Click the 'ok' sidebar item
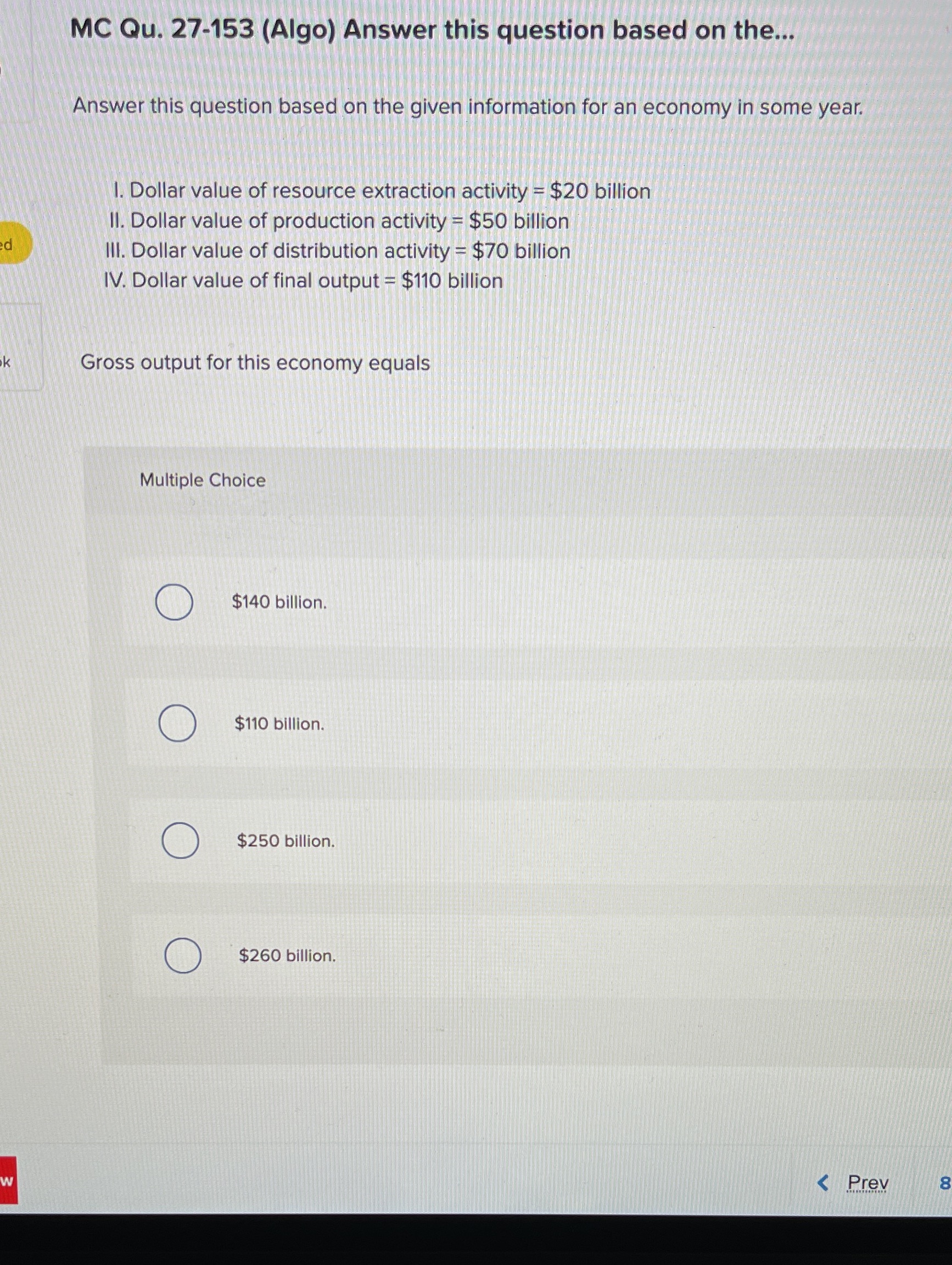Viewport: 952px width, 1265px height. click(x=5, y=363)
